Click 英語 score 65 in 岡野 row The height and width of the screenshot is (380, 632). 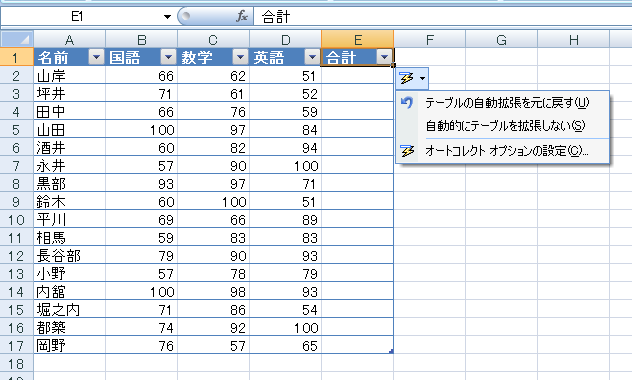(285, 345)
